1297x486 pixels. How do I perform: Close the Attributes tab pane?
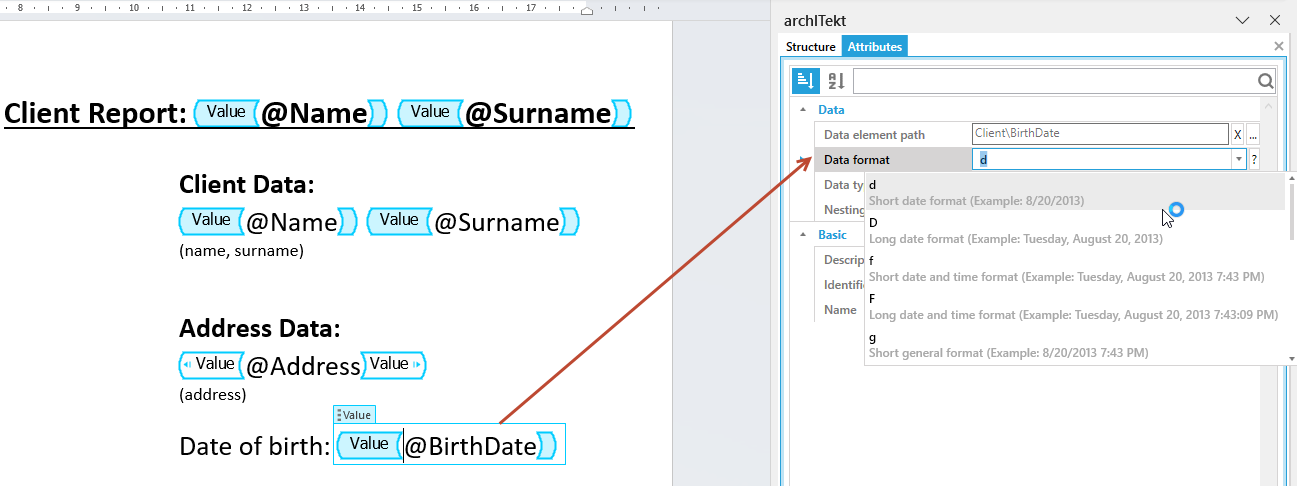coord(1279,46)
